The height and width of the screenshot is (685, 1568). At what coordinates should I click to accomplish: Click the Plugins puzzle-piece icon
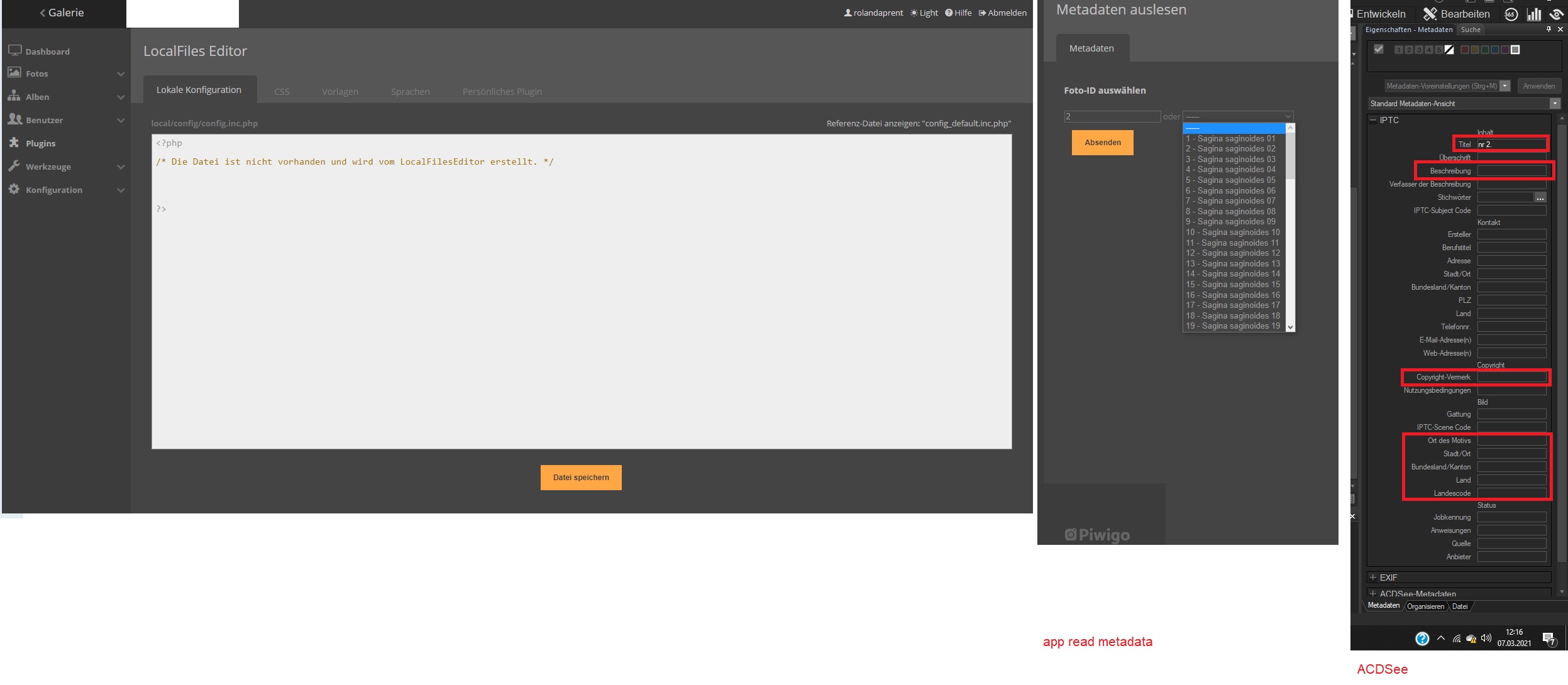coord(14,142)
